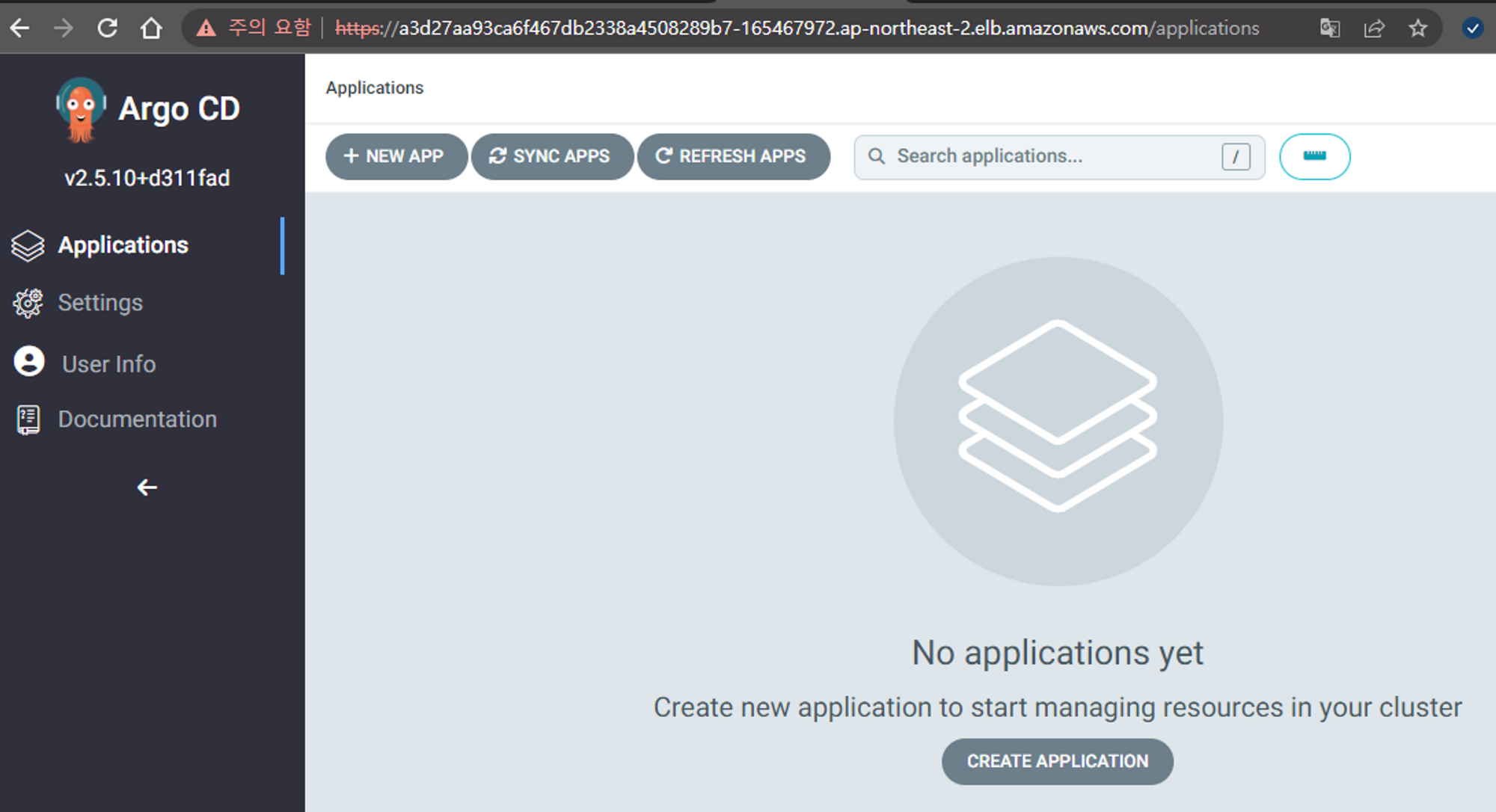Click the Applications breadcrumb title
This screenshot has width=1496, height=812.
[375, 87]
